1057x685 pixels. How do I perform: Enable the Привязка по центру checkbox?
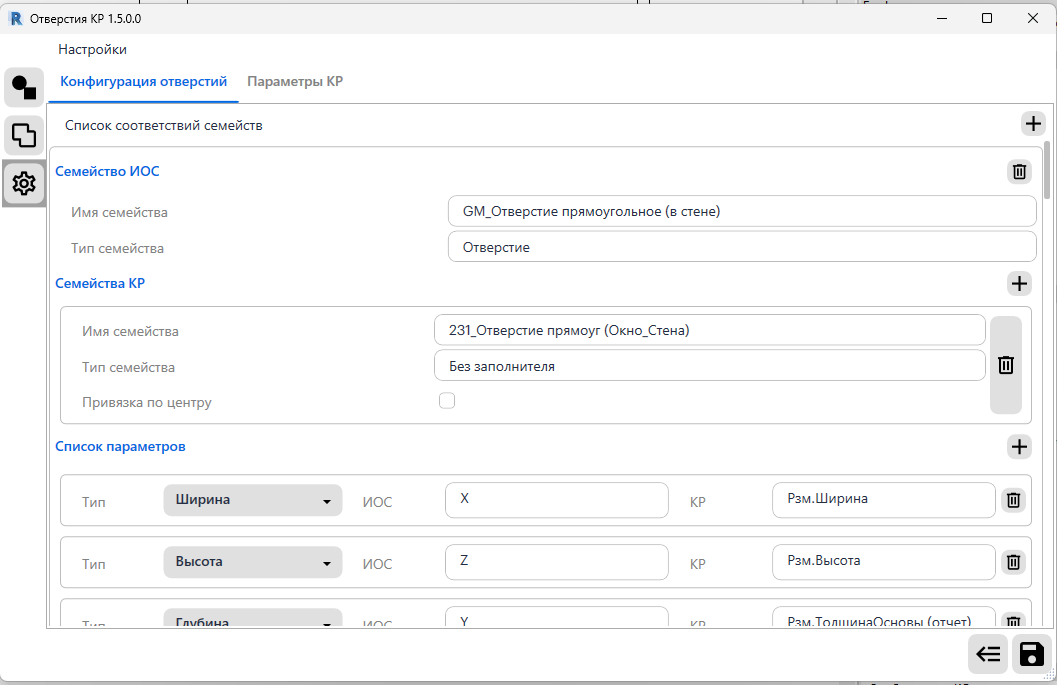tap(447, 401)
